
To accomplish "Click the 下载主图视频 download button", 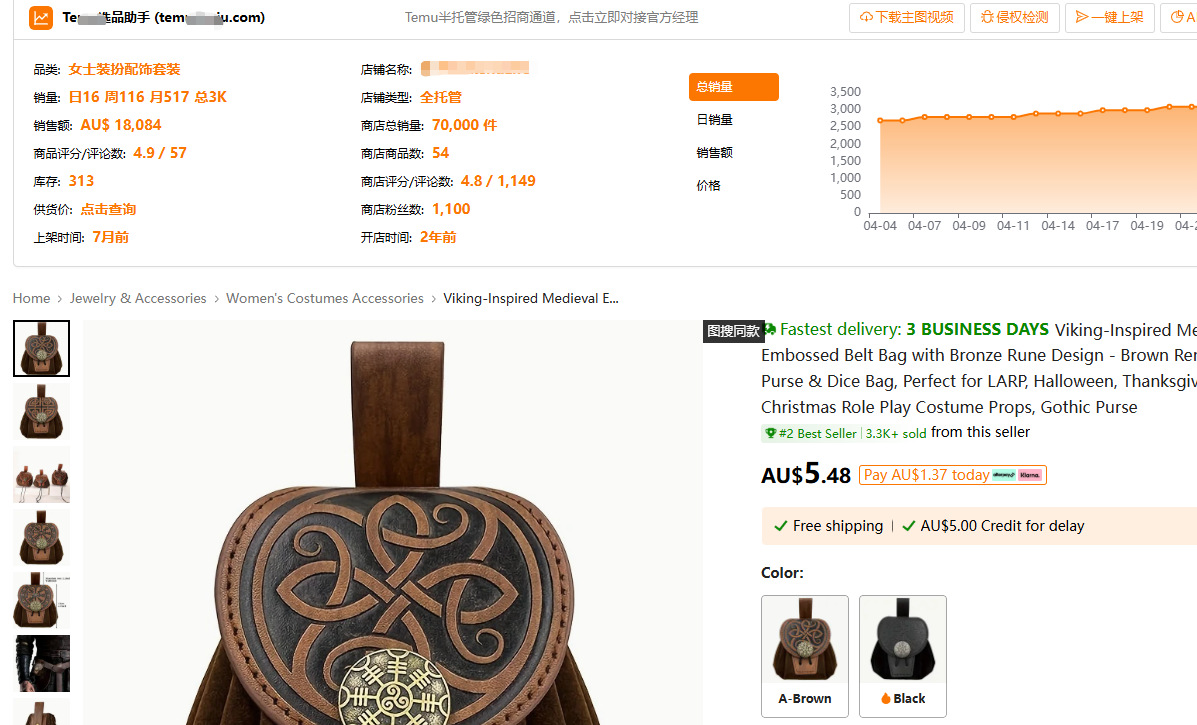I will (x=907, y=18).
